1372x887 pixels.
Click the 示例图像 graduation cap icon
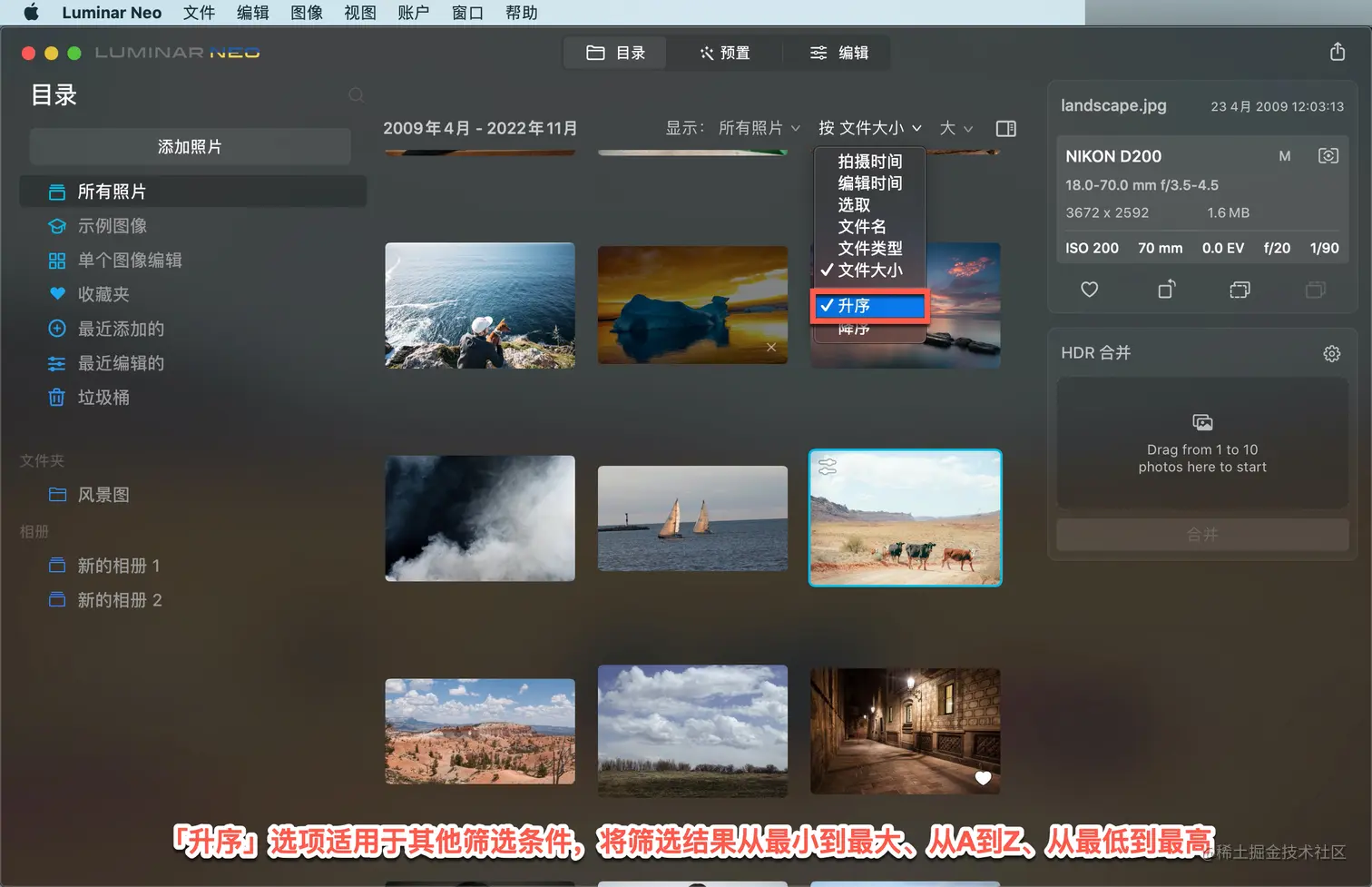click(57, 226)
